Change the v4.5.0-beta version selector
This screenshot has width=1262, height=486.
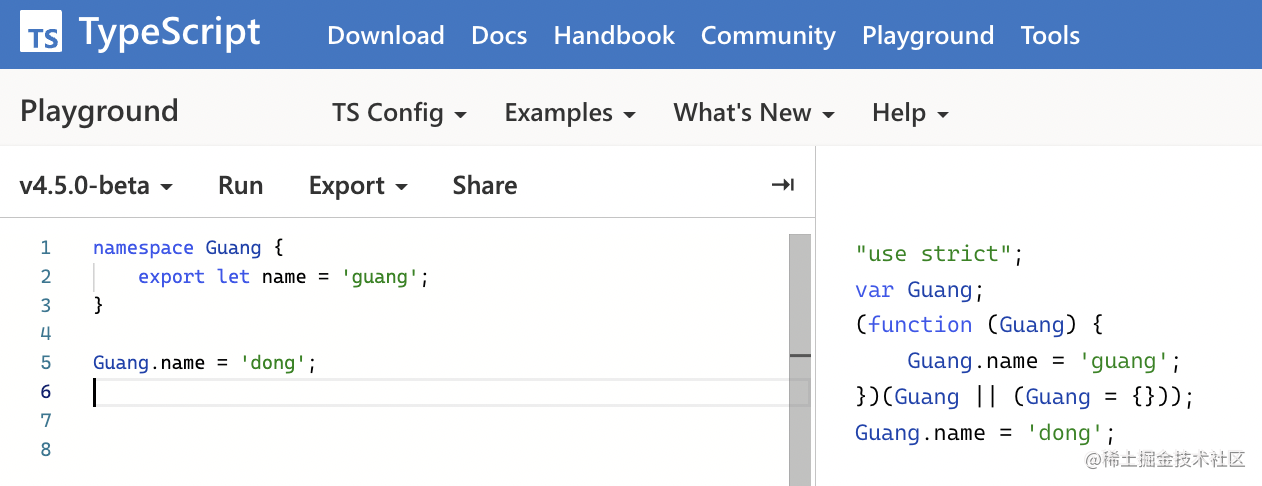(x=96, y=186)
